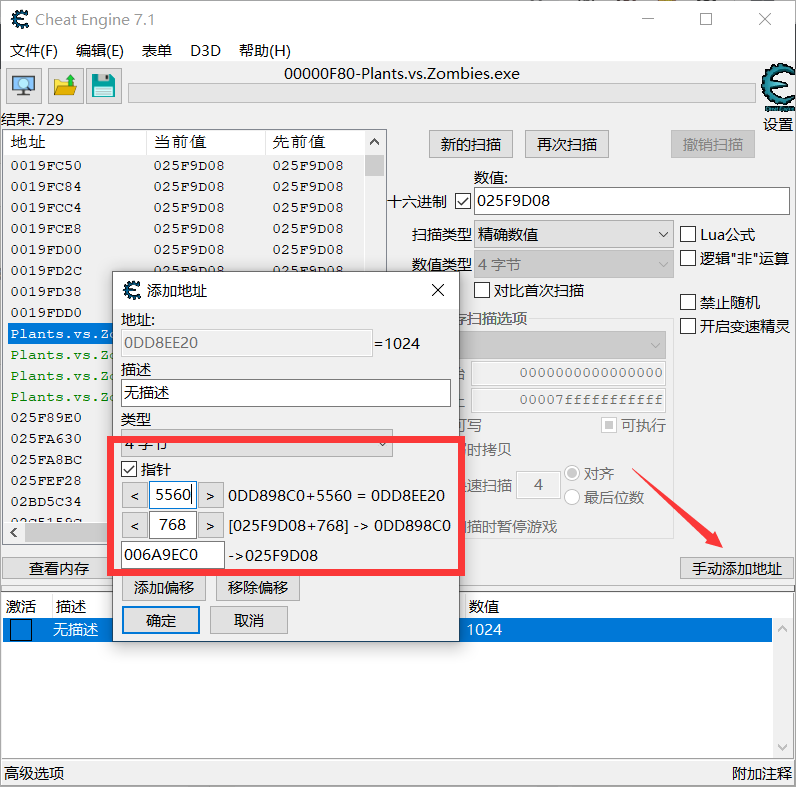Select result row 025FA630
Screen dimensions: 796x787
[60, 438]
